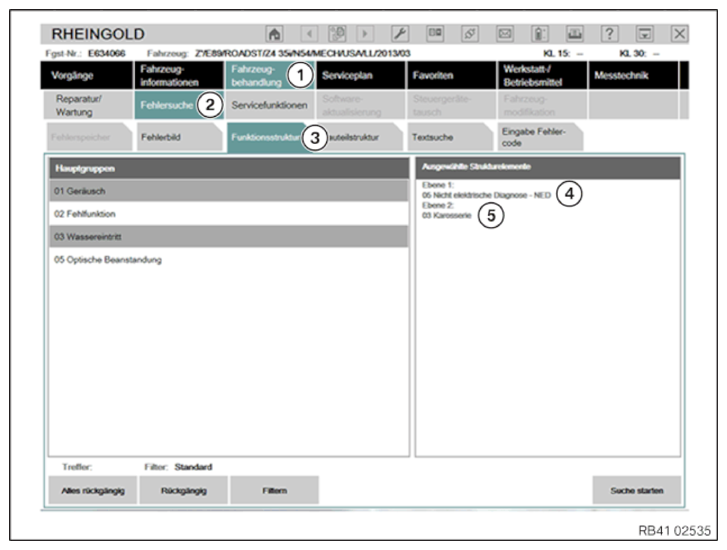The width and height of the screenshot is (727, 550).
Task: Select 05 Optische Beanstandung row
Action: [229, 260]
